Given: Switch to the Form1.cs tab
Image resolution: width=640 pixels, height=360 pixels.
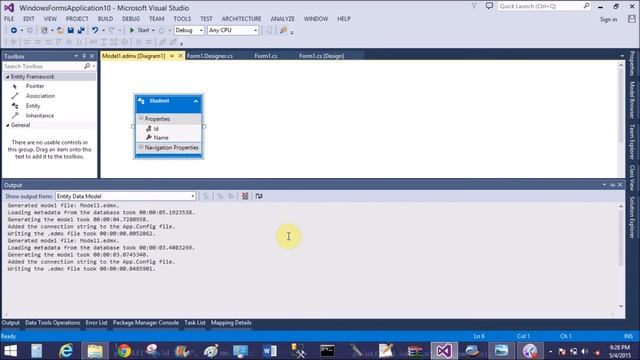Looking at the screenshot, I should 266,56.
